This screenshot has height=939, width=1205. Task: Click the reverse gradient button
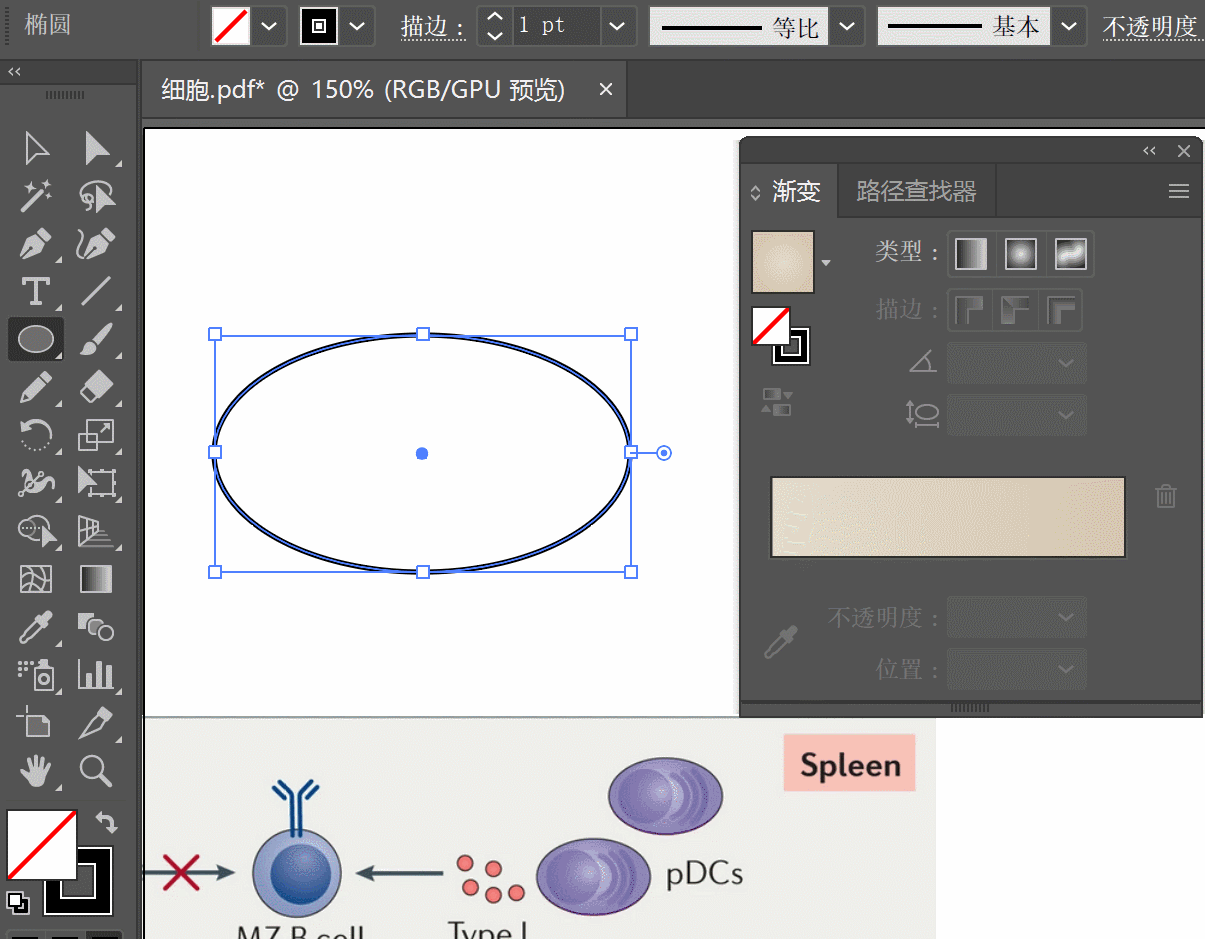click(777, 402)
